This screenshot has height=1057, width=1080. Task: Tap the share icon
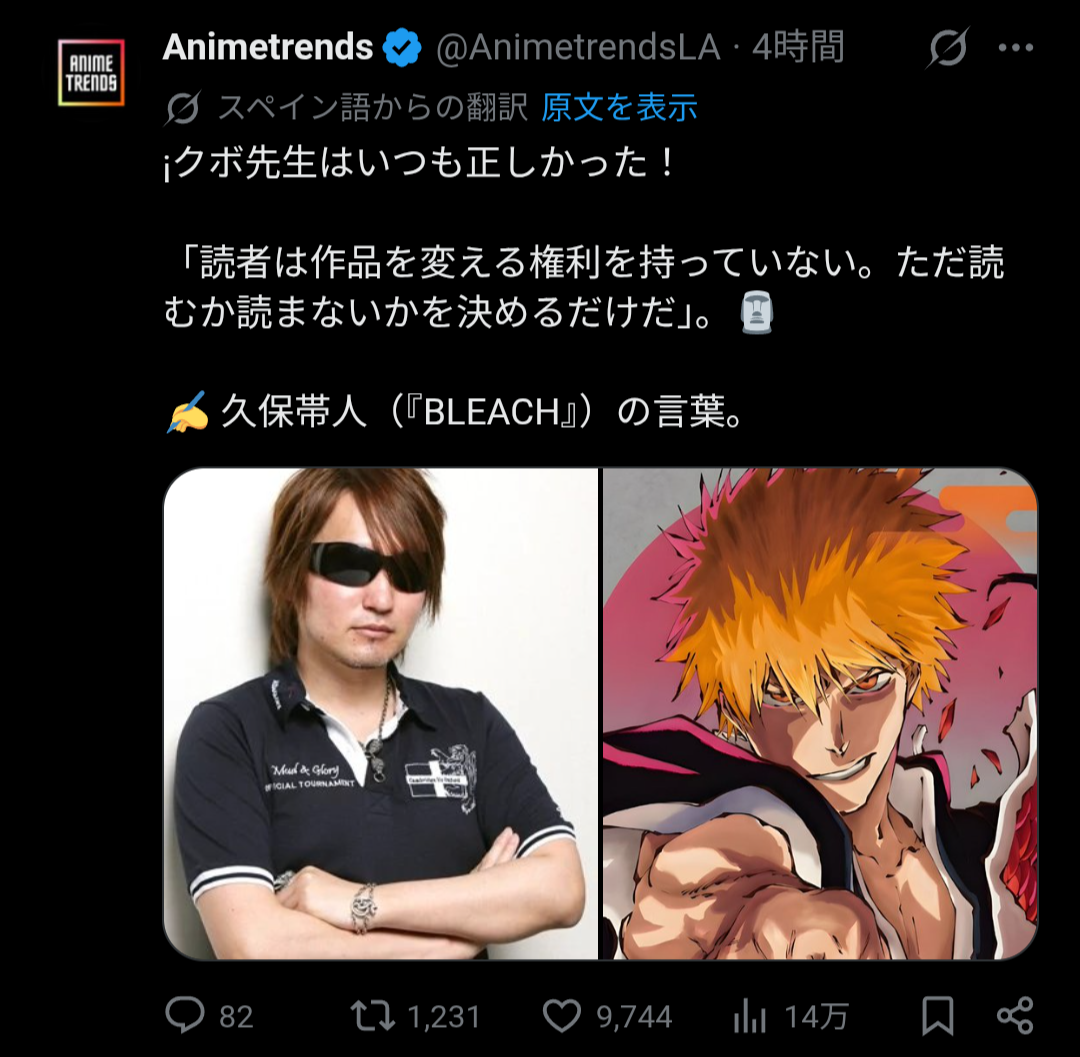1015,1016
